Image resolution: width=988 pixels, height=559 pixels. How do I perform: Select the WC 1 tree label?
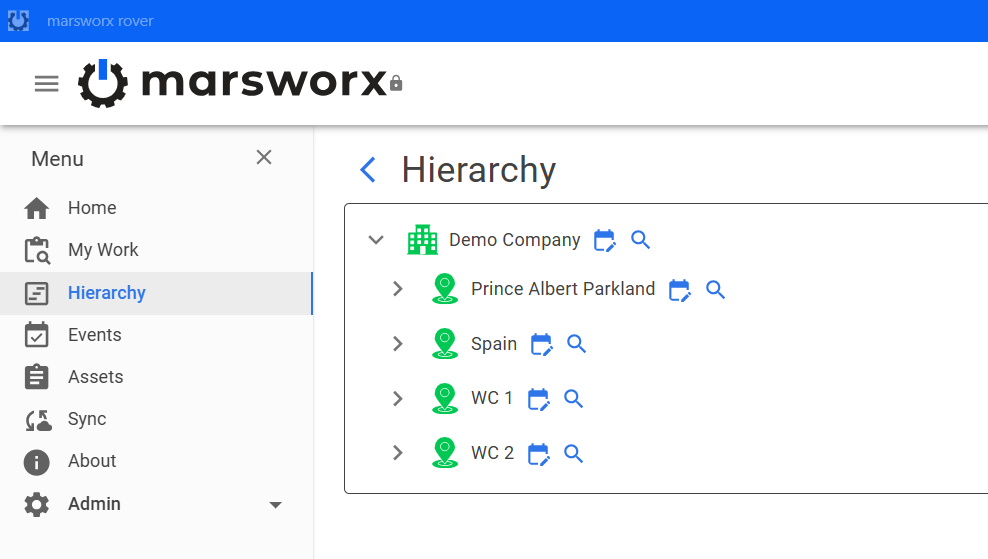[492, 398]
